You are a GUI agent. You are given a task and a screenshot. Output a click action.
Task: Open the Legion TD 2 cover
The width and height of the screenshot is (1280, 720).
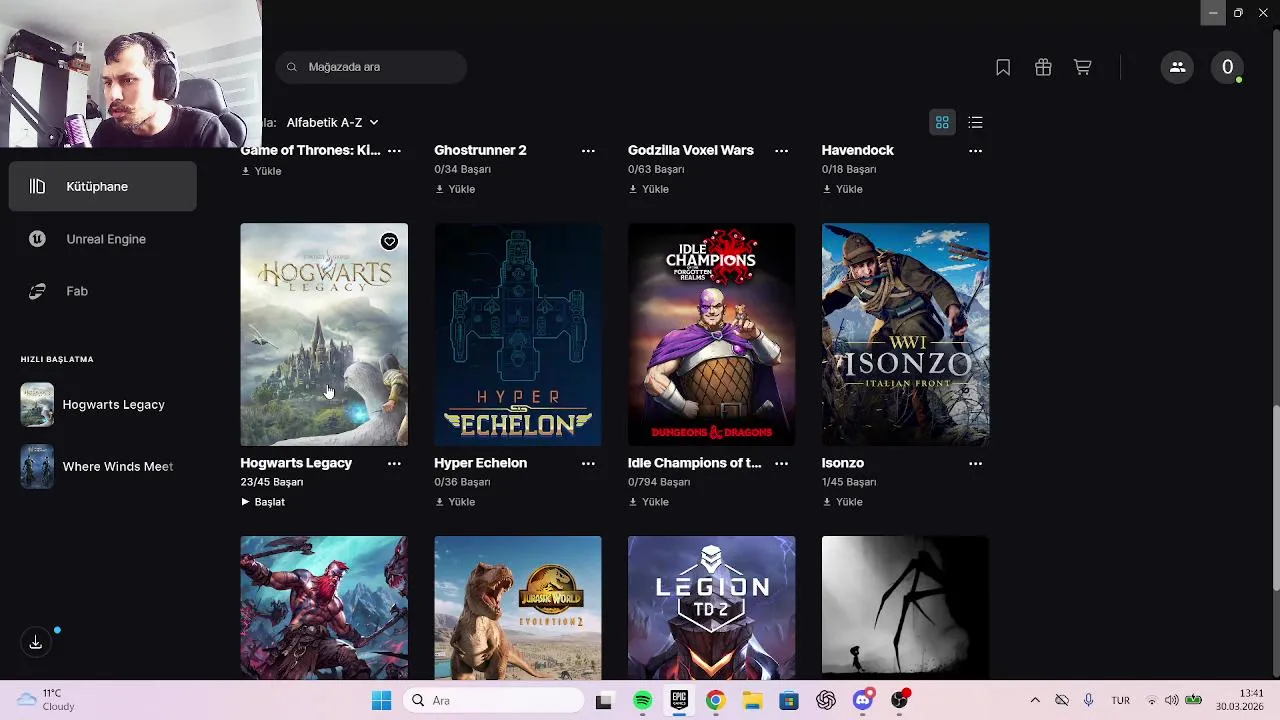712,608
